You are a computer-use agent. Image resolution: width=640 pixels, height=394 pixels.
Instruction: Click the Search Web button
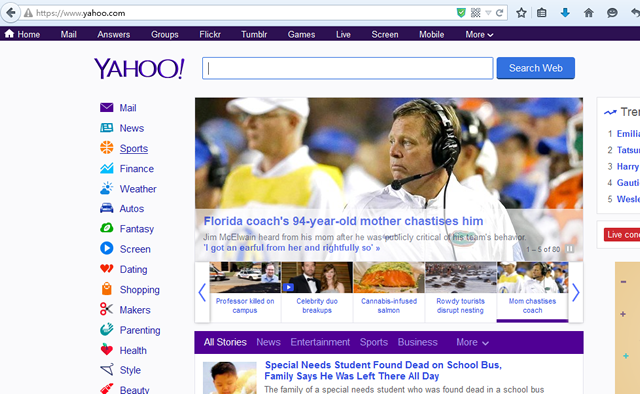point(536,68)
